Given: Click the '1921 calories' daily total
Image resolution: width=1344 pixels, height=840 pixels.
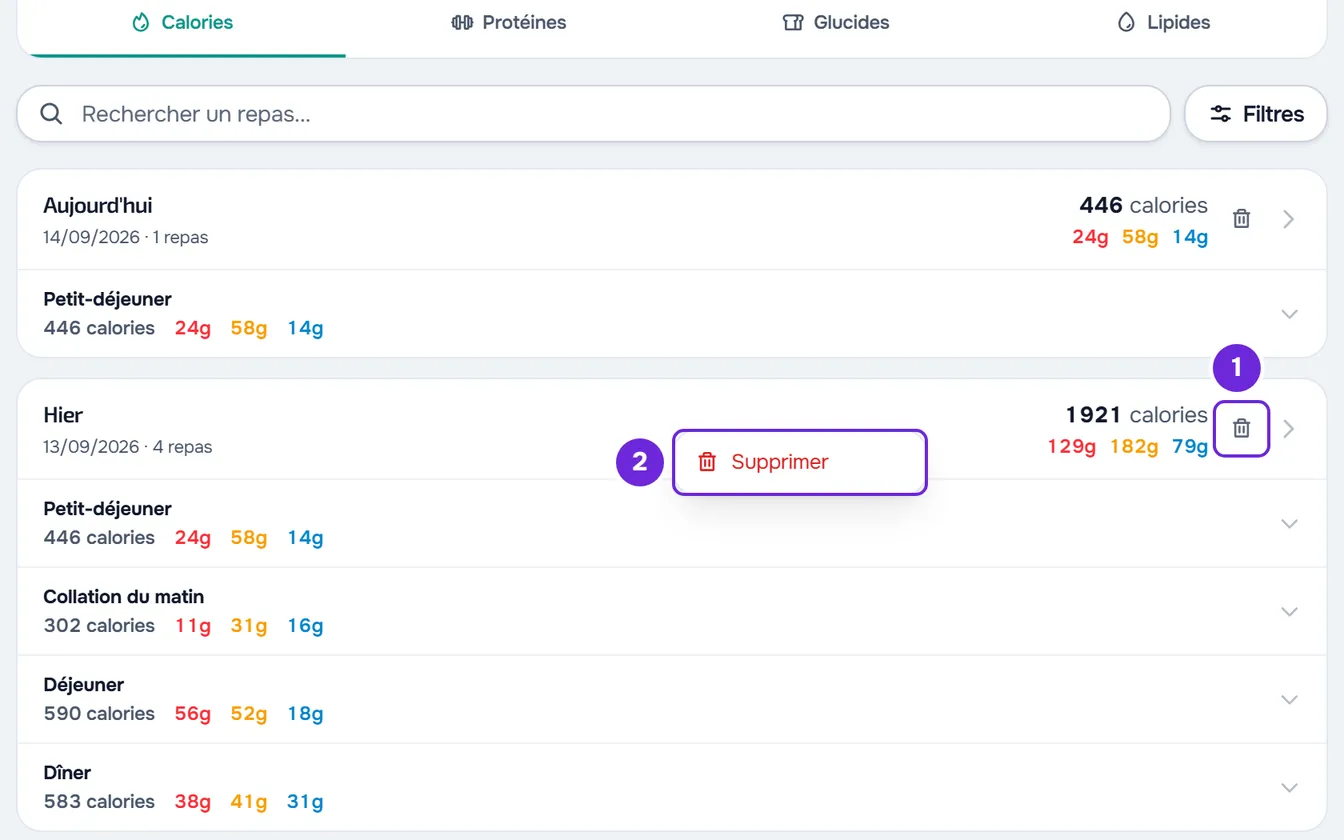Looking at the screenshot, I should (1136, 415).
